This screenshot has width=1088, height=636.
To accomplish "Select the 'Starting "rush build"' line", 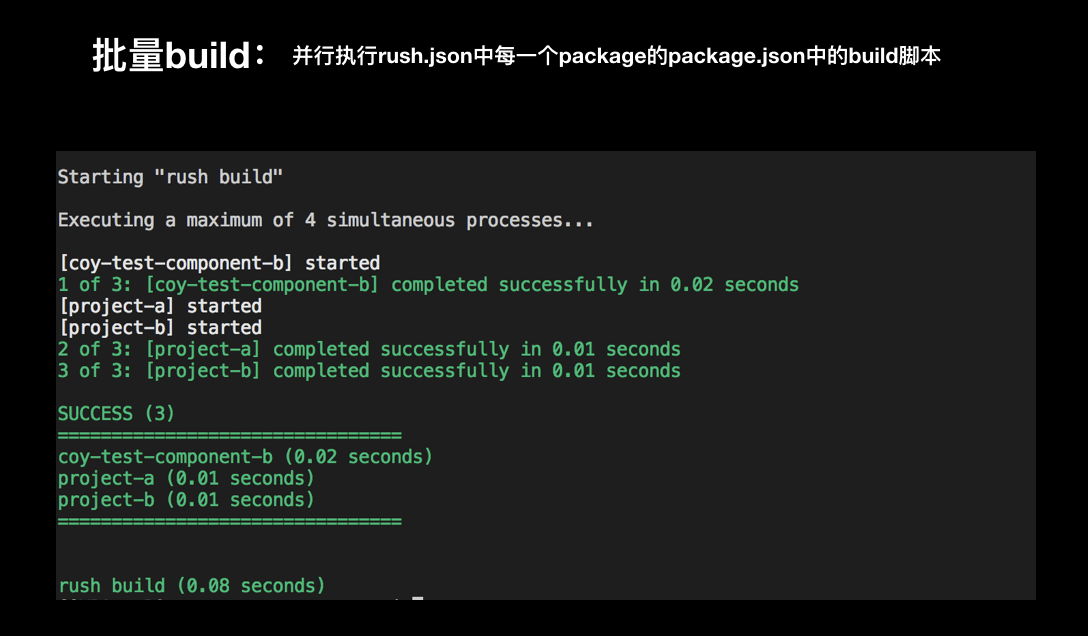I will pos(170,177).
